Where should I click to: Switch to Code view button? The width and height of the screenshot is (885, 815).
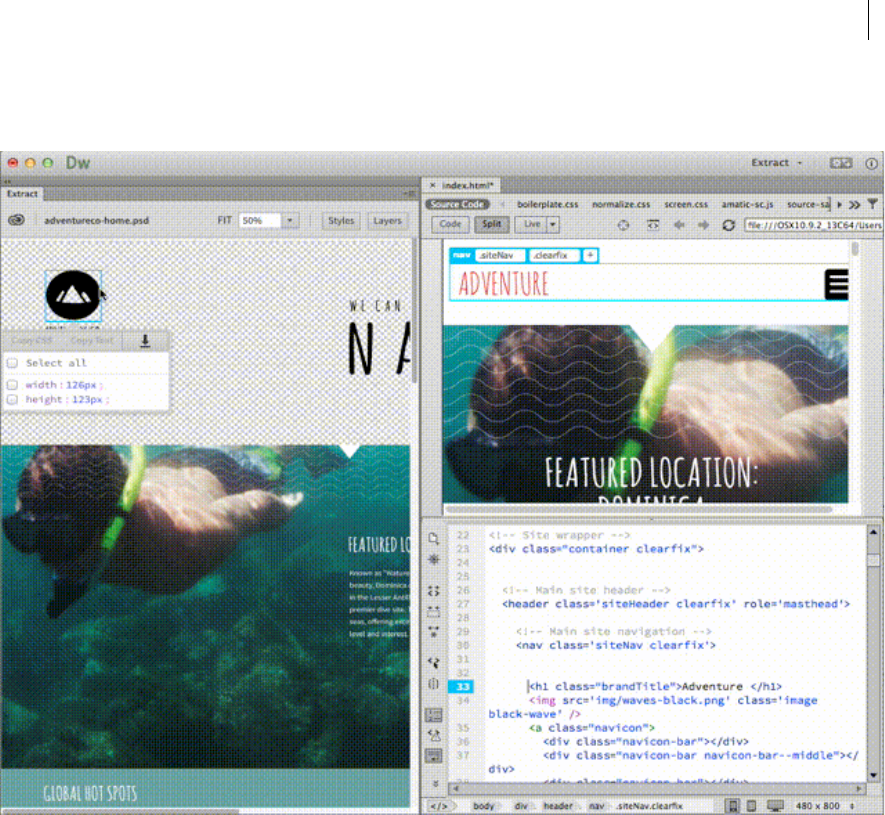(x=450, y=225)
